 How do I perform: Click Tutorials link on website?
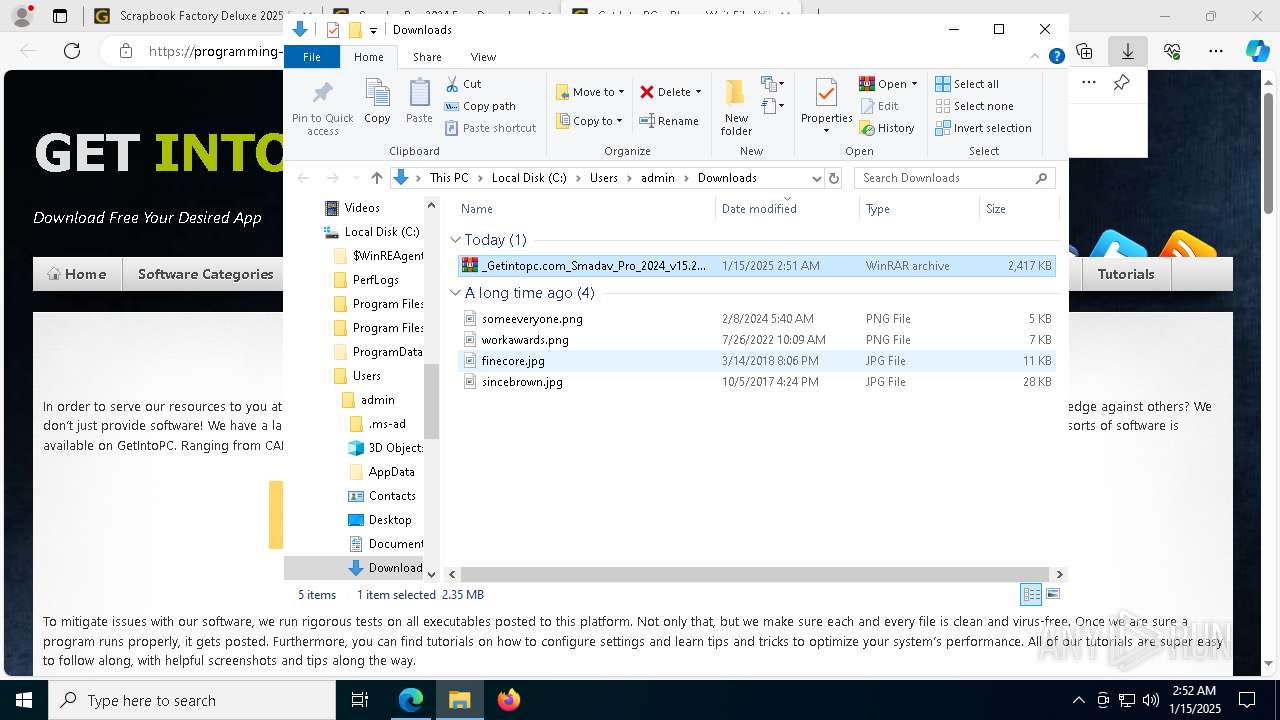pyautogui.click(x=1125, y=274)
